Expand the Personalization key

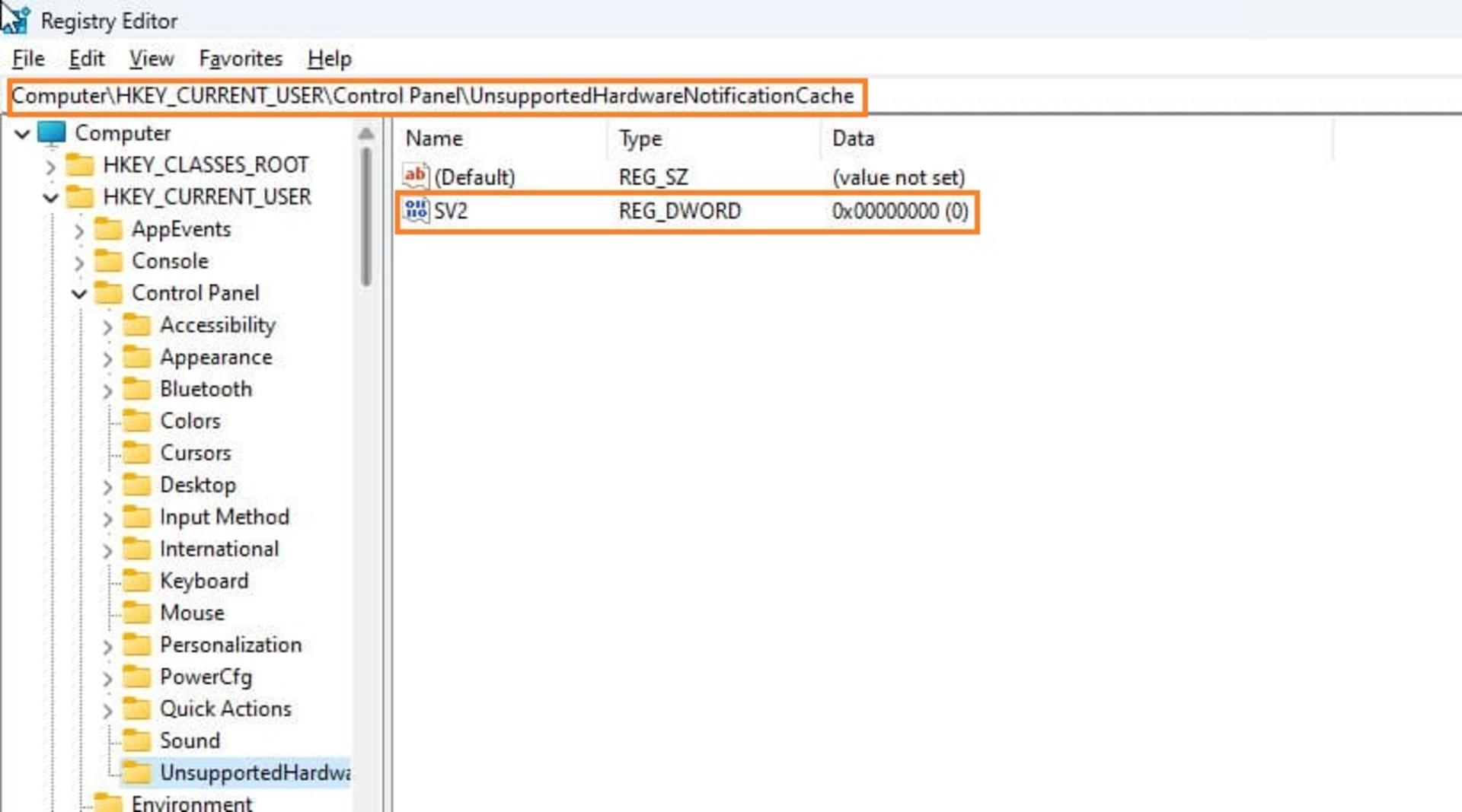pos(107,646)
